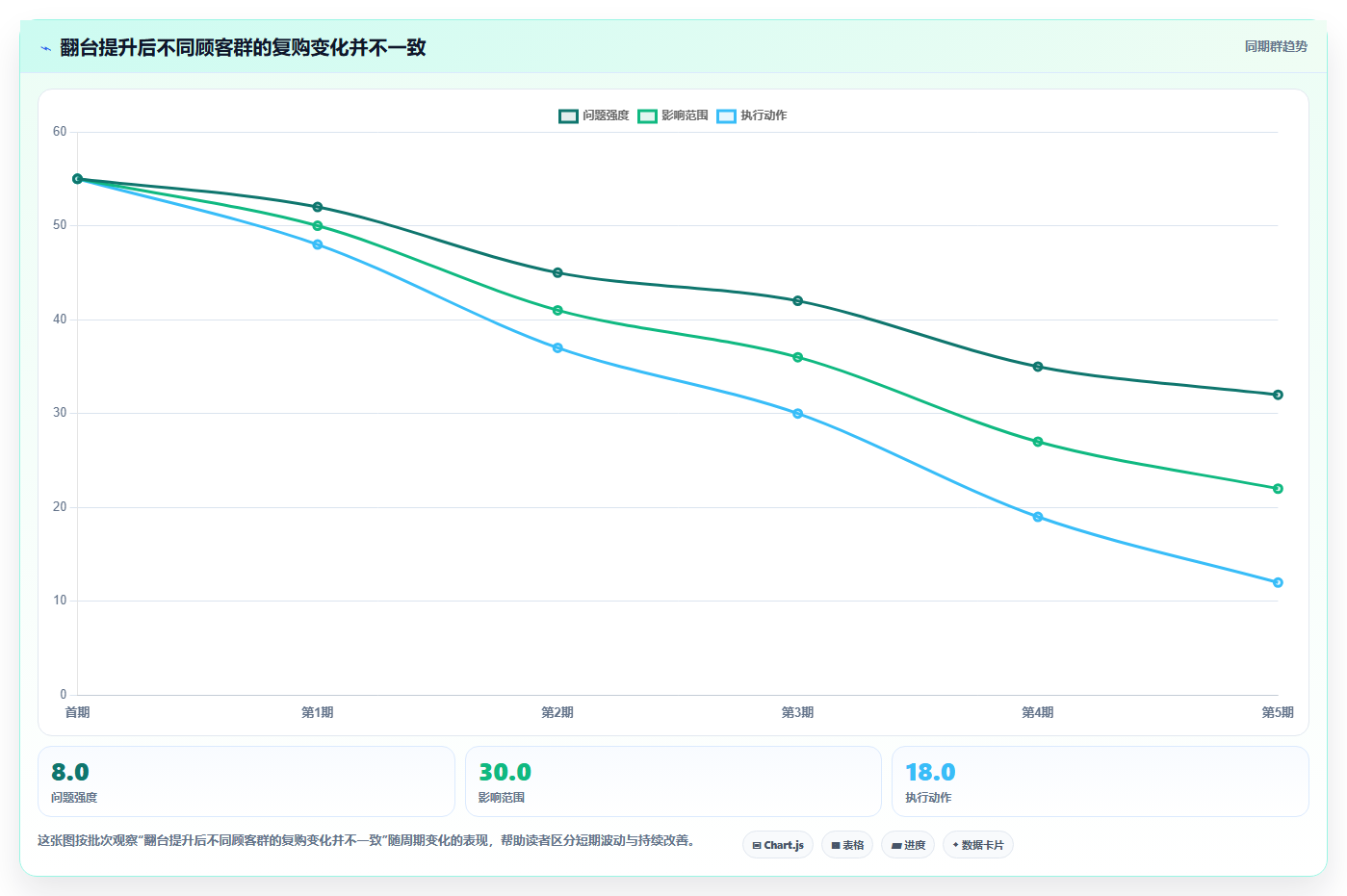Click the 第4期 x-axis label
This screenshot has width=1347, height=896.
[1038, 712]
